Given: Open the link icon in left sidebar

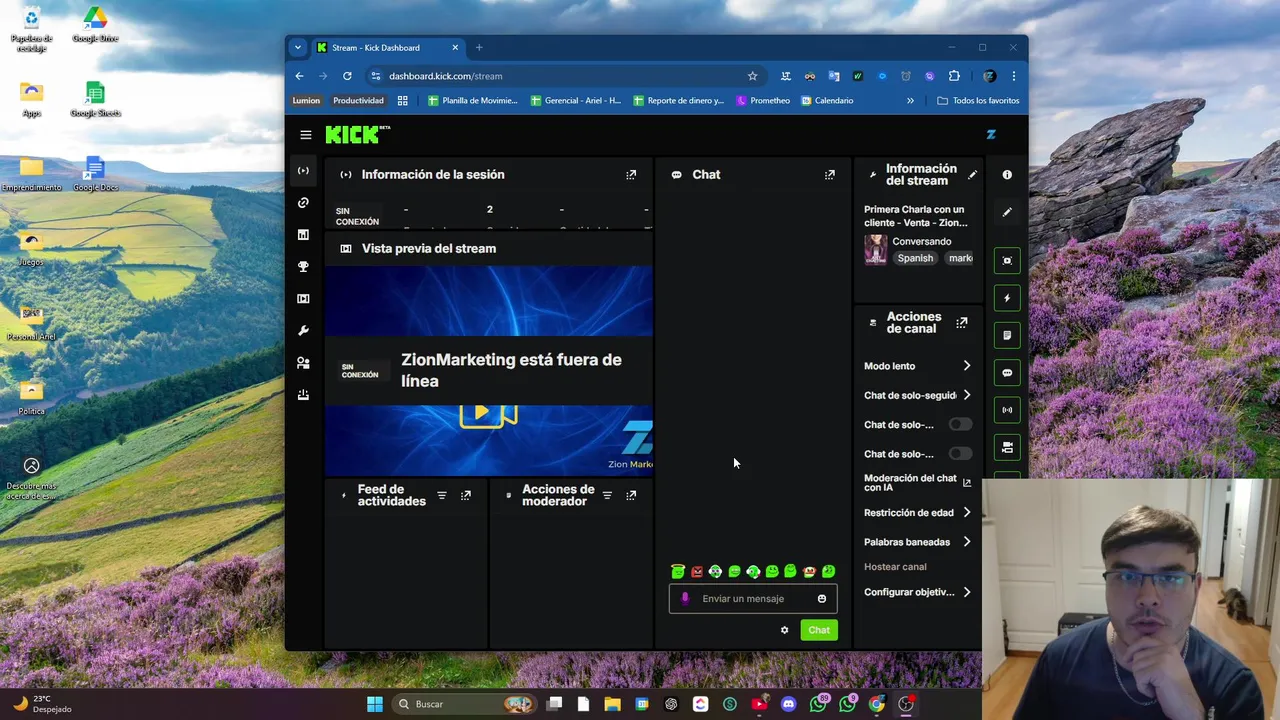Looking at the screenshot, I should (303, 202).
